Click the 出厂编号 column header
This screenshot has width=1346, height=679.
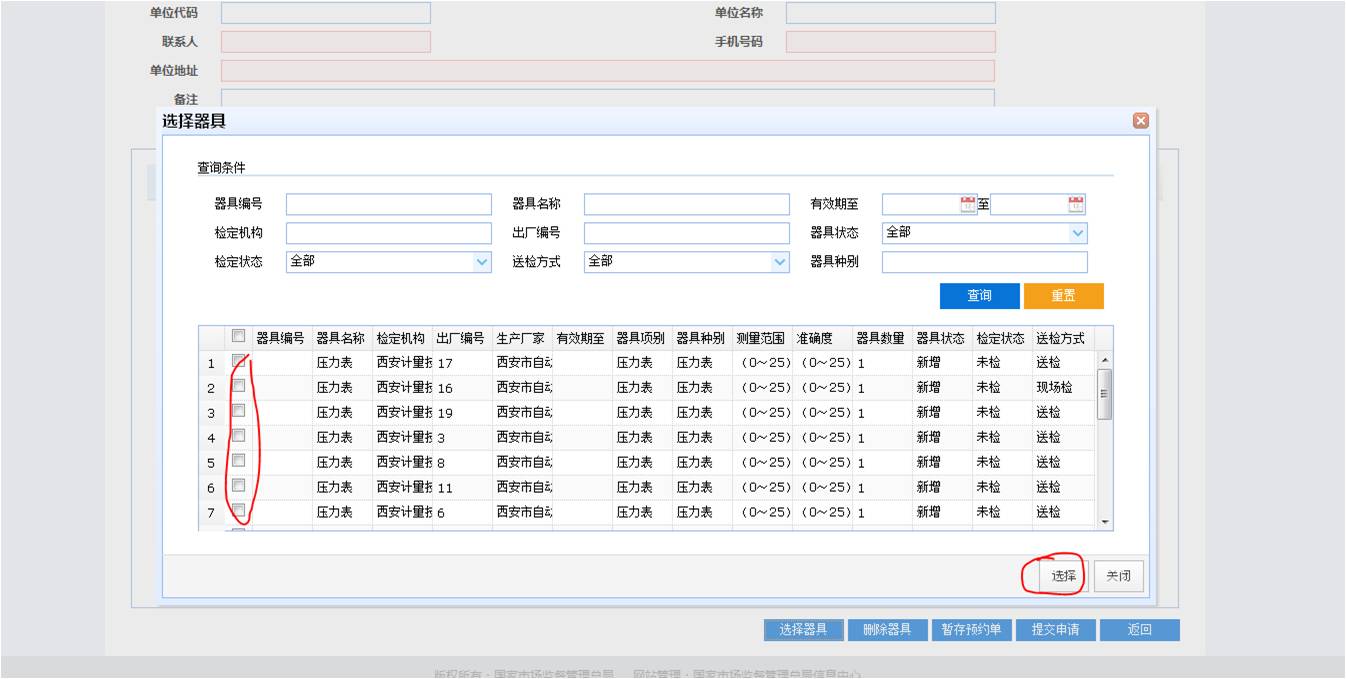(x=461, y=338)
